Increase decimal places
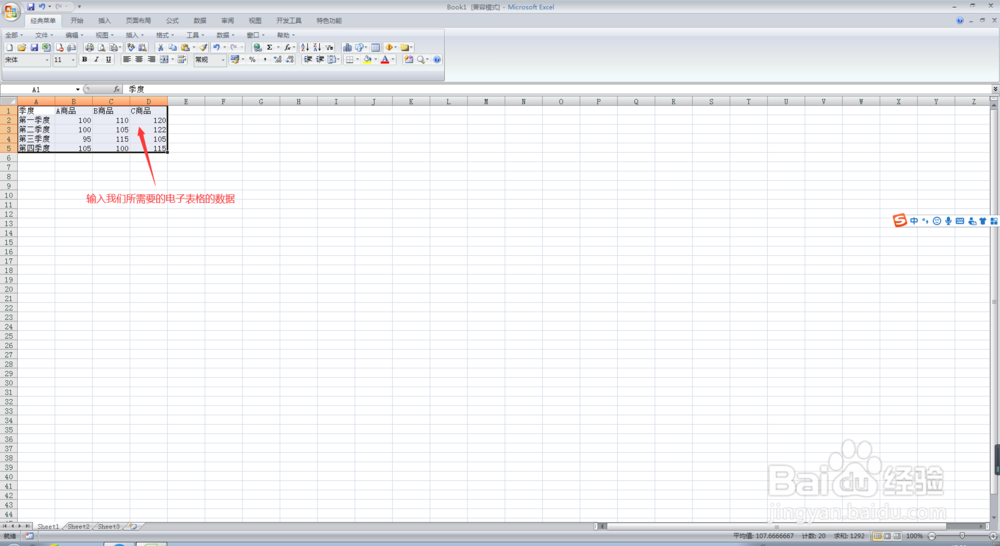1000x546 pixels. click(277, 59)
